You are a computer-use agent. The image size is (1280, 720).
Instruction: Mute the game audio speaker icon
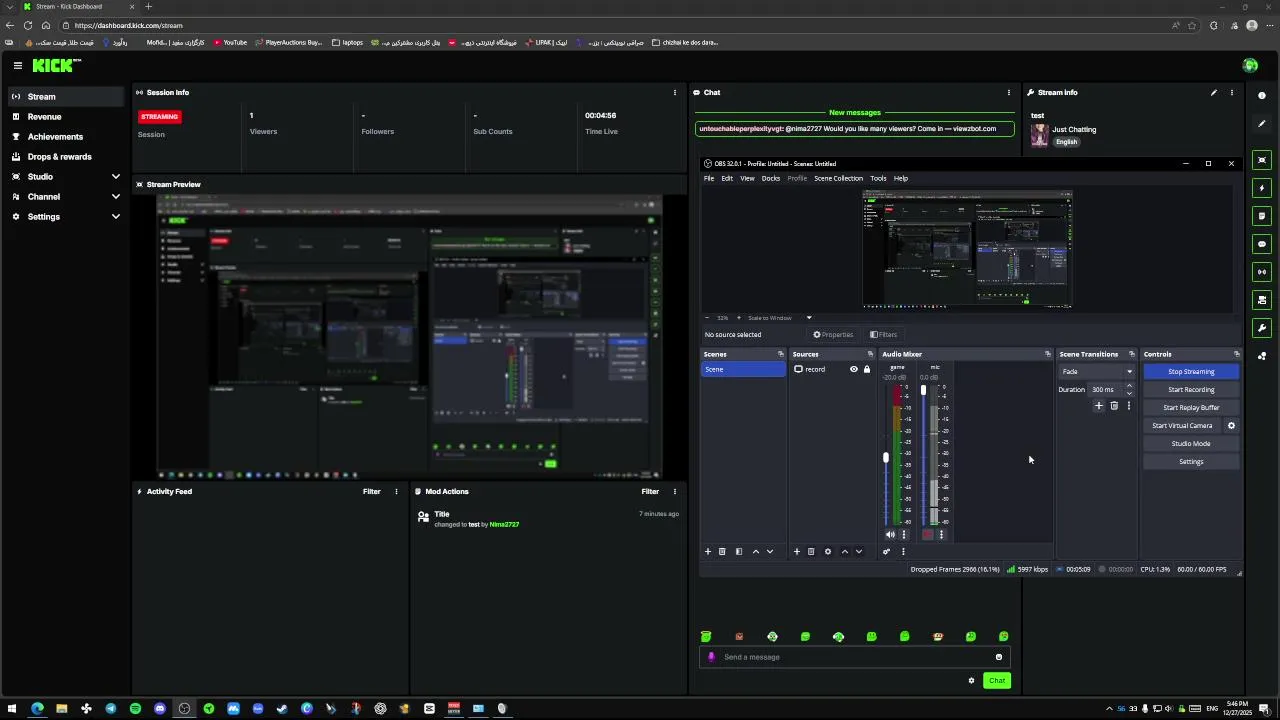click(890, 535)
